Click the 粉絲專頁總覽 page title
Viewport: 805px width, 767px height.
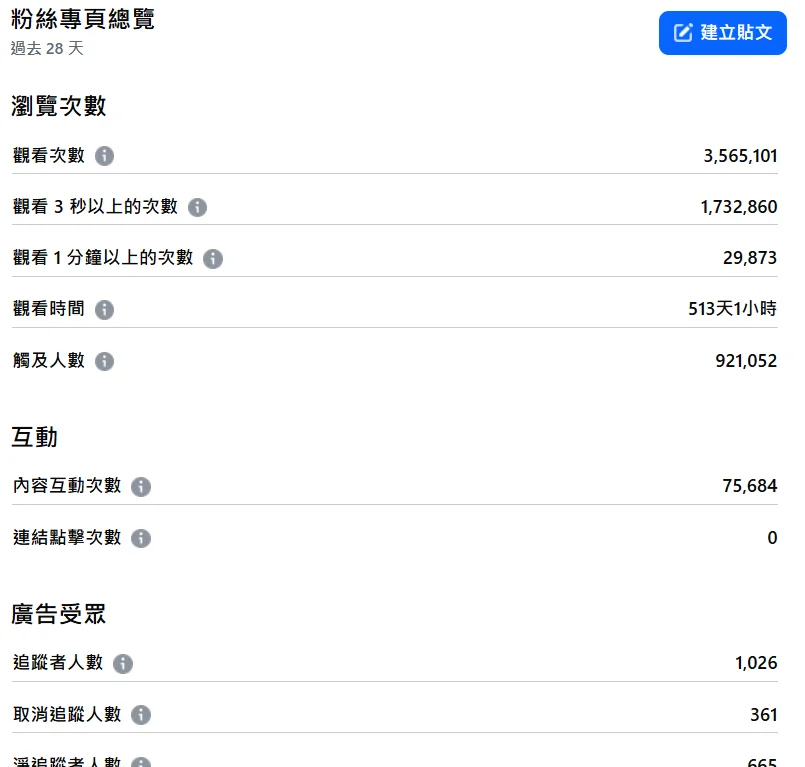[x=83, y=19]
